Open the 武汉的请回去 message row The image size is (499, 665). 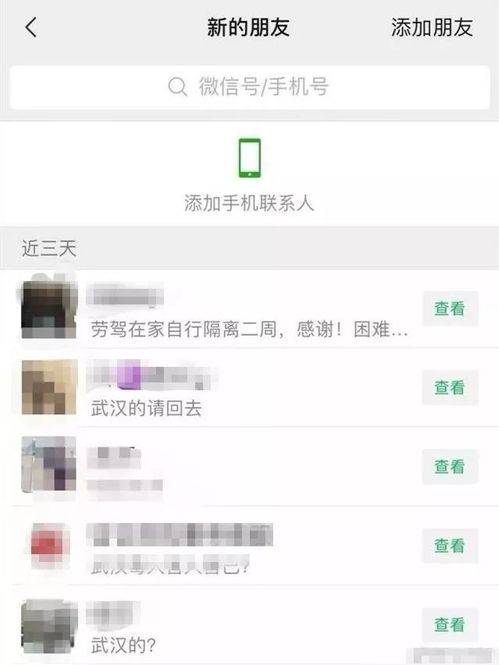pos(250,388)
